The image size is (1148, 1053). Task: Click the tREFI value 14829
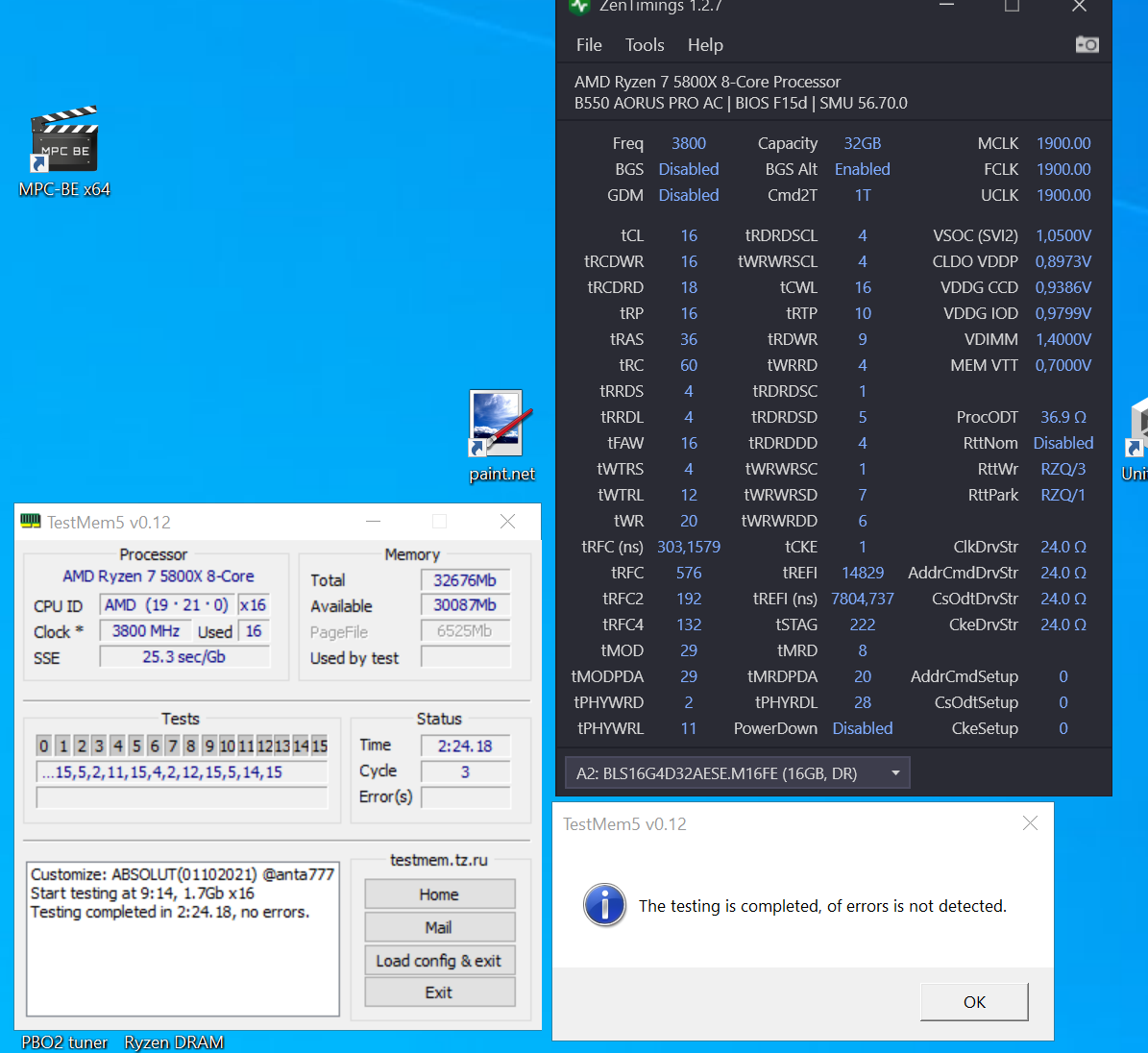coord(863,573)
